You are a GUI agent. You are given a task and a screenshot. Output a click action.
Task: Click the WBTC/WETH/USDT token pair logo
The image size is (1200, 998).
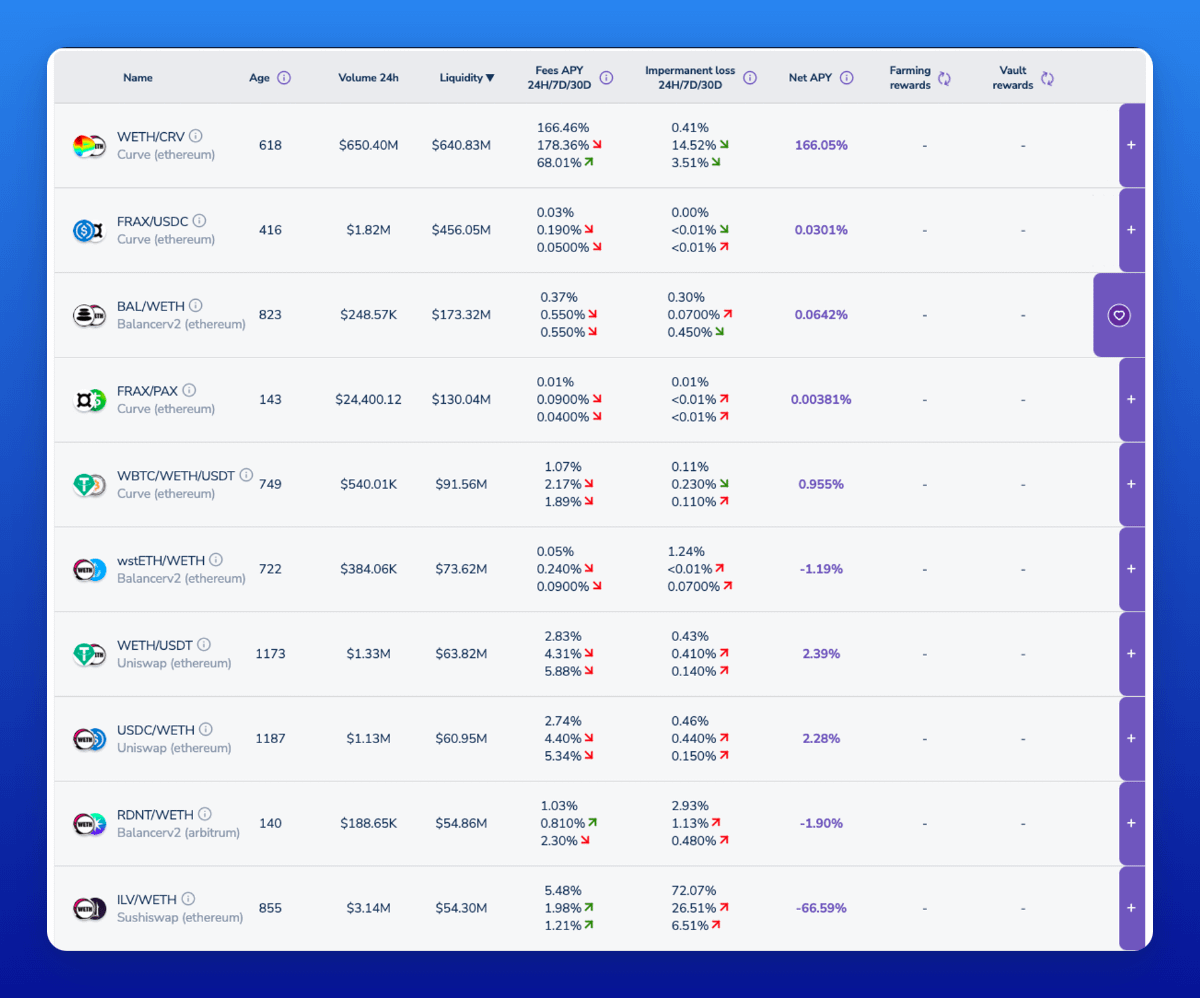click(x=89, y=485)
